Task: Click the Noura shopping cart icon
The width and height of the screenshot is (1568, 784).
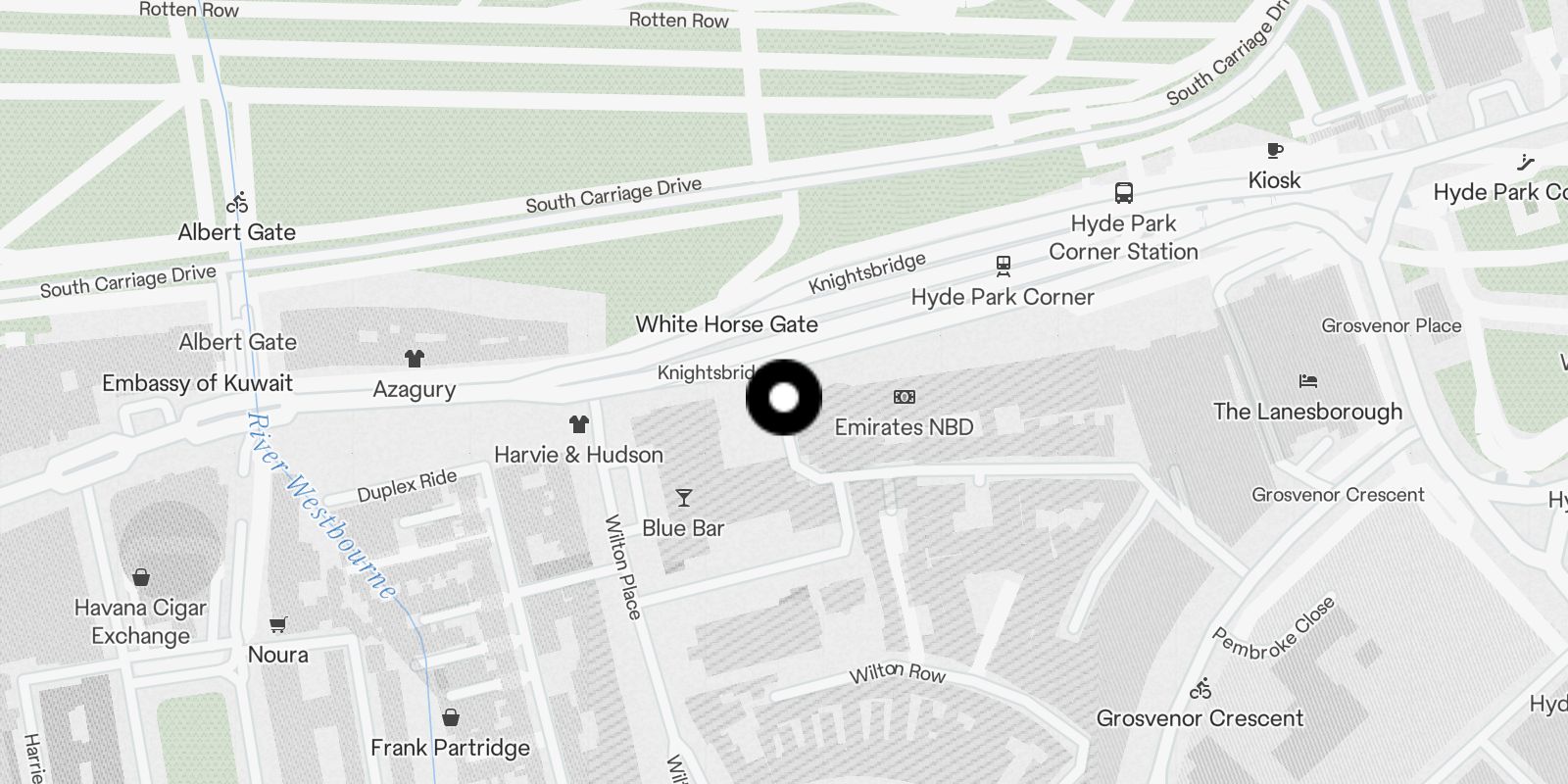Action: click(x=278, y=624)
